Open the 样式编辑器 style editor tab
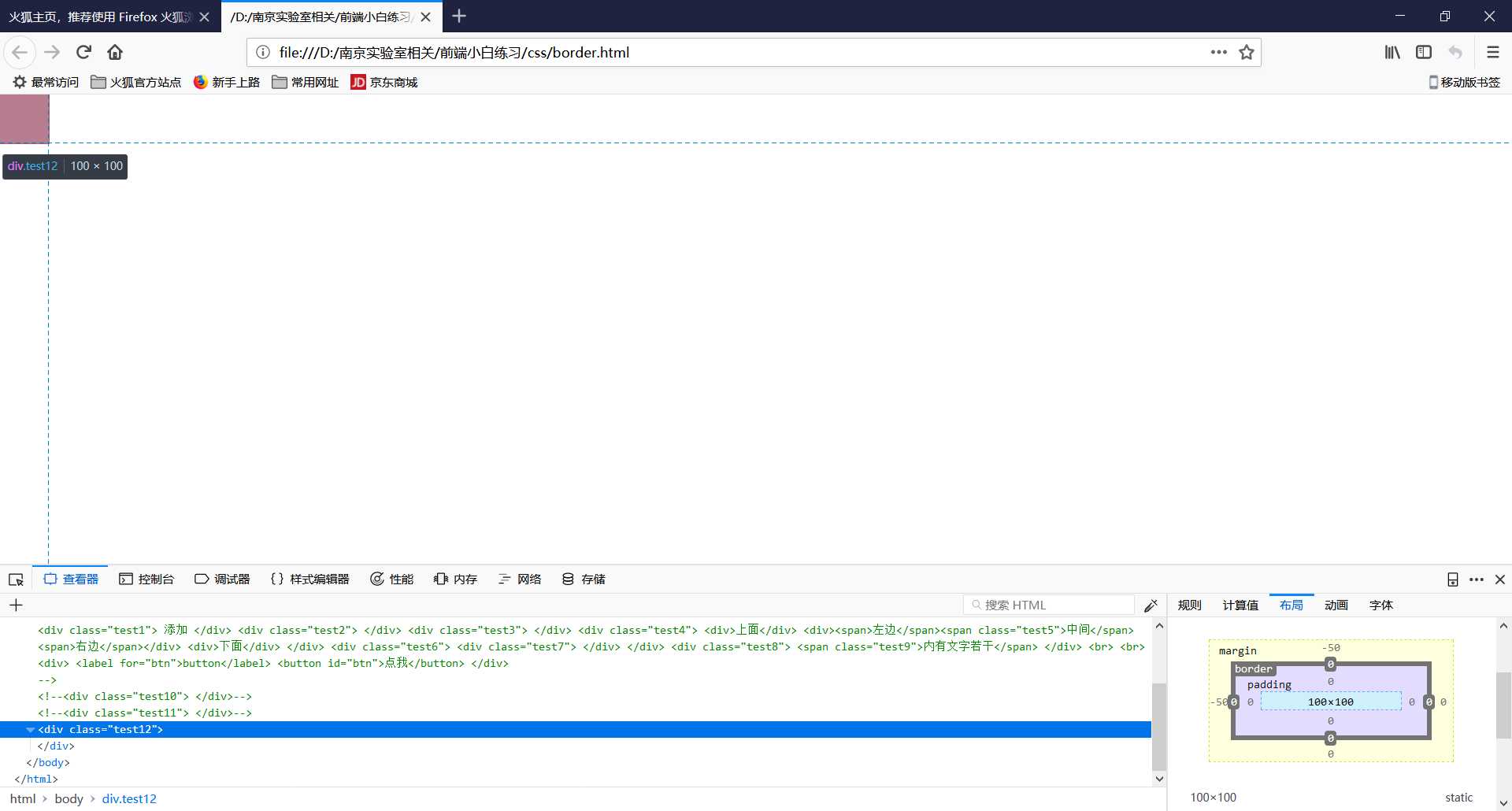The image size is (1512, 811). click(x=309, y=579)
